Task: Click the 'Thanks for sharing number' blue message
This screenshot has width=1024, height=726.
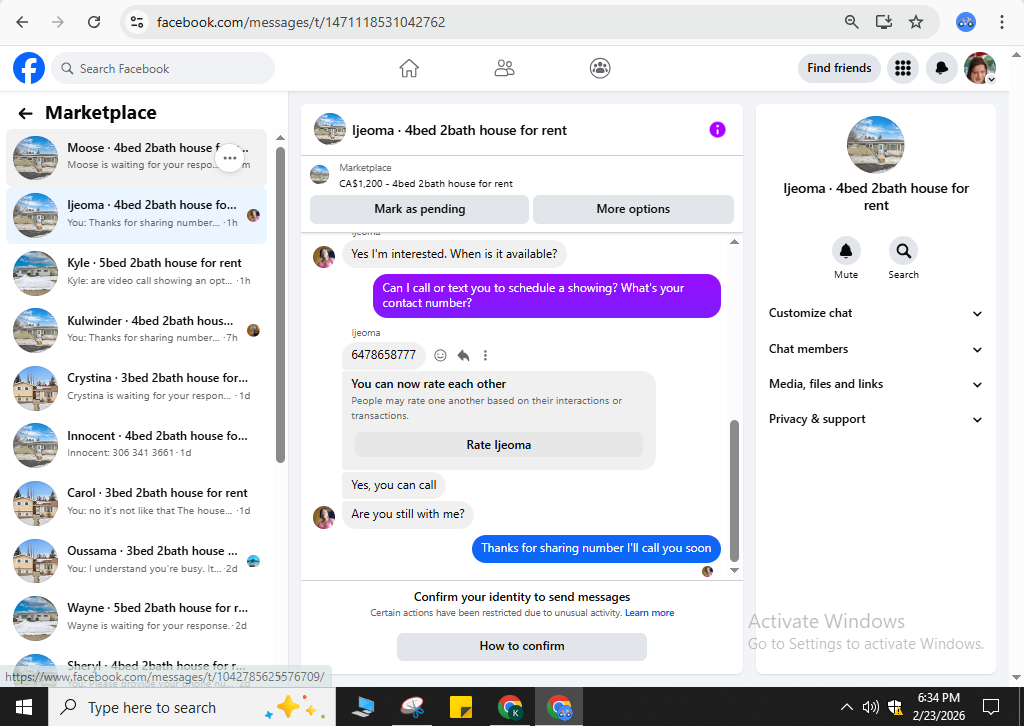Action: pos(596,548)
